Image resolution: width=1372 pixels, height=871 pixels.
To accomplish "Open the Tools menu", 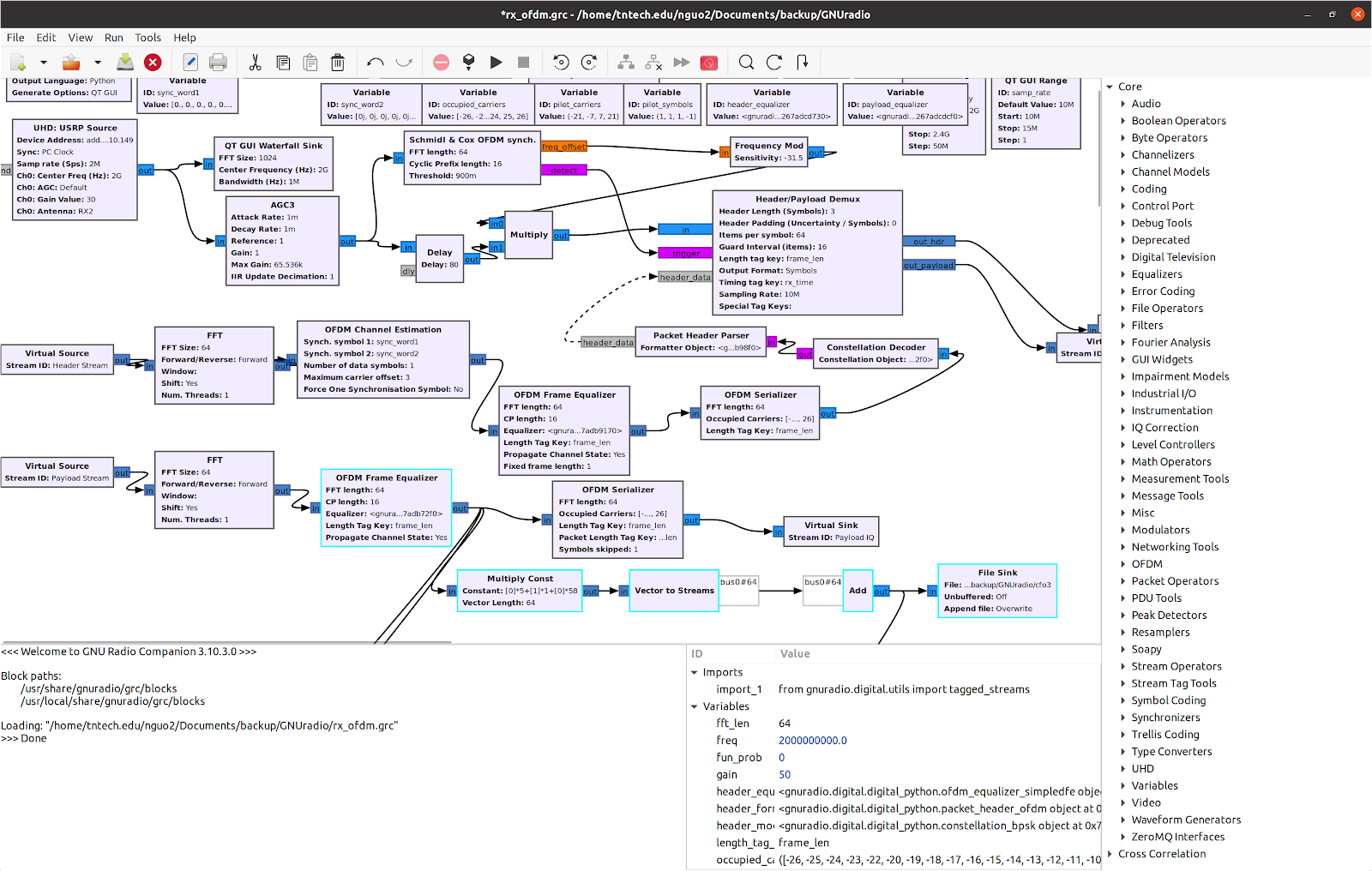I will coord(148,38).
